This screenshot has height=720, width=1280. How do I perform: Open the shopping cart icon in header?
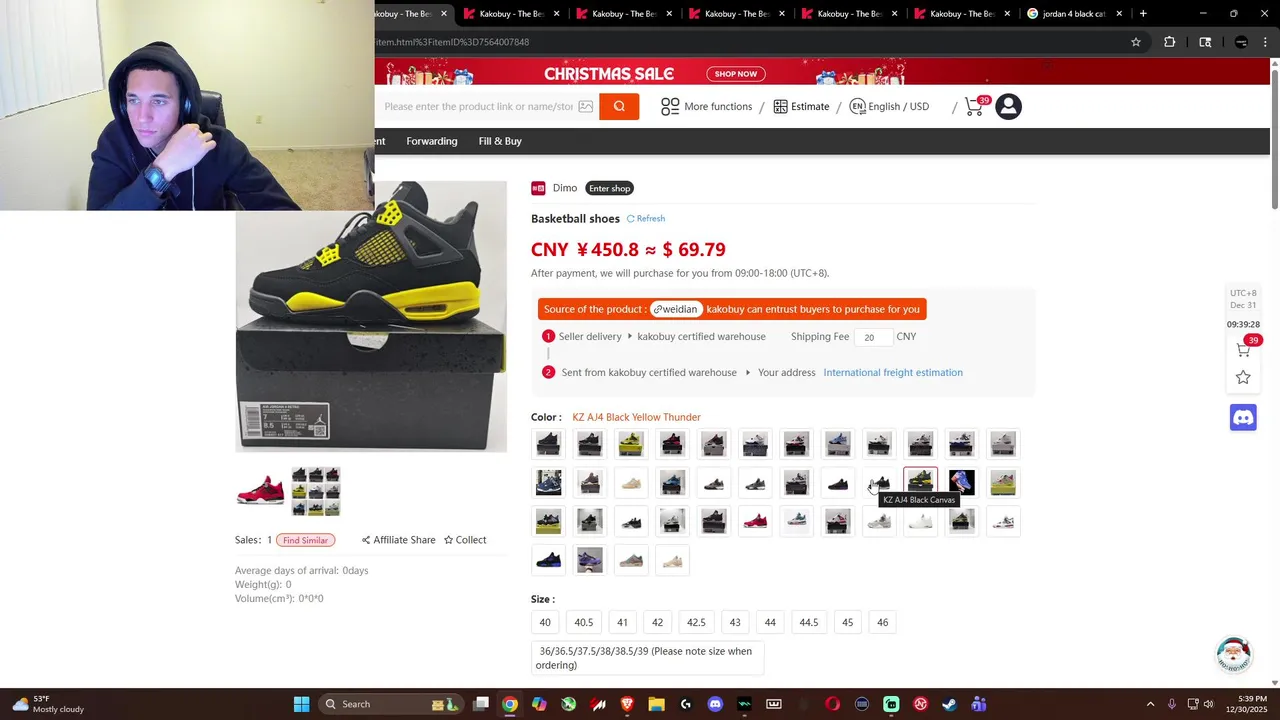pos(975,106)
